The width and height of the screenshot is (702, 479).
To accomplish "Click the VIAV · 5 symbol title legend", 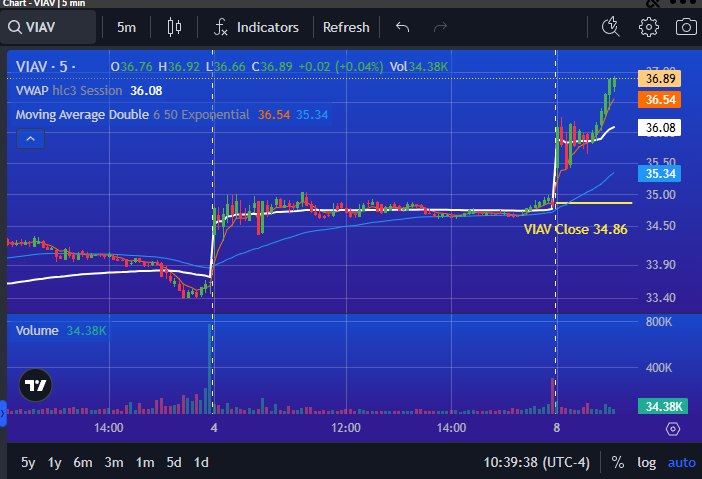I will 46,67.
